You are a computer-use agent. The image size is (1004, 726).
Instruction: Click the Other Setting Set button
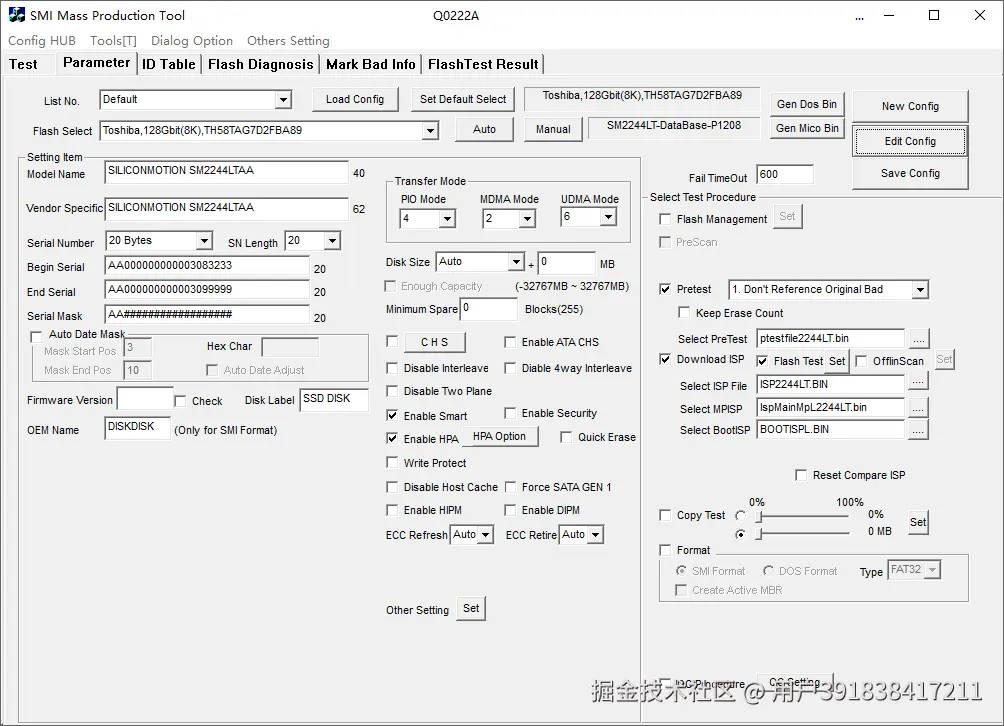click(x=471, y=608)
